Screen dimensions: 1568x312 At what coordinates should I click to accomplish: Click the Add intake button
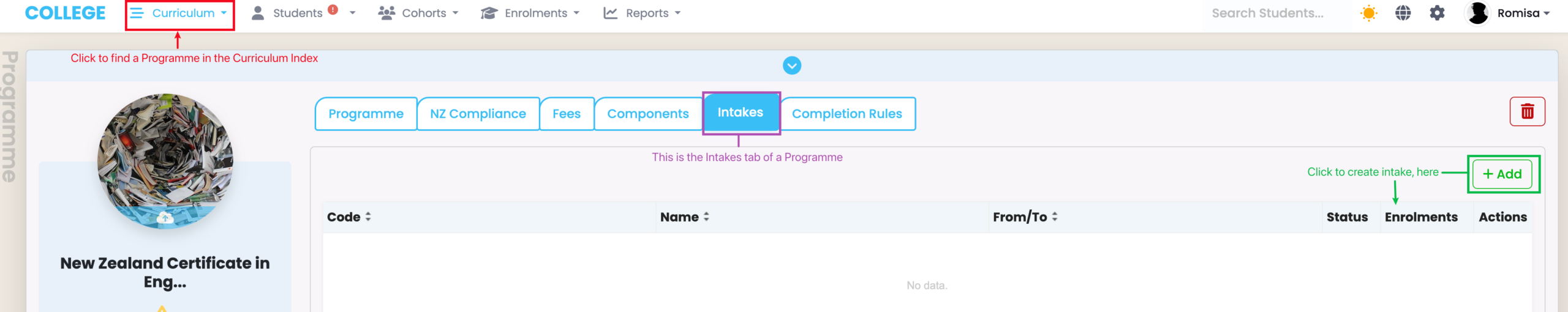click(1502, 174)
